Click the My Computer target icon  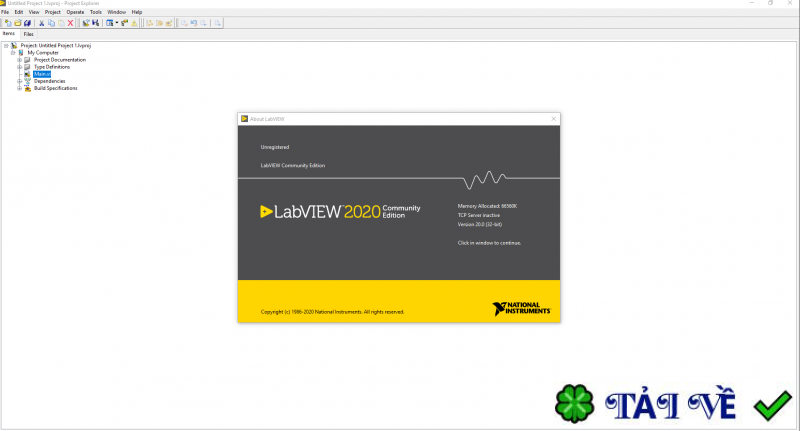coord(21,53)
